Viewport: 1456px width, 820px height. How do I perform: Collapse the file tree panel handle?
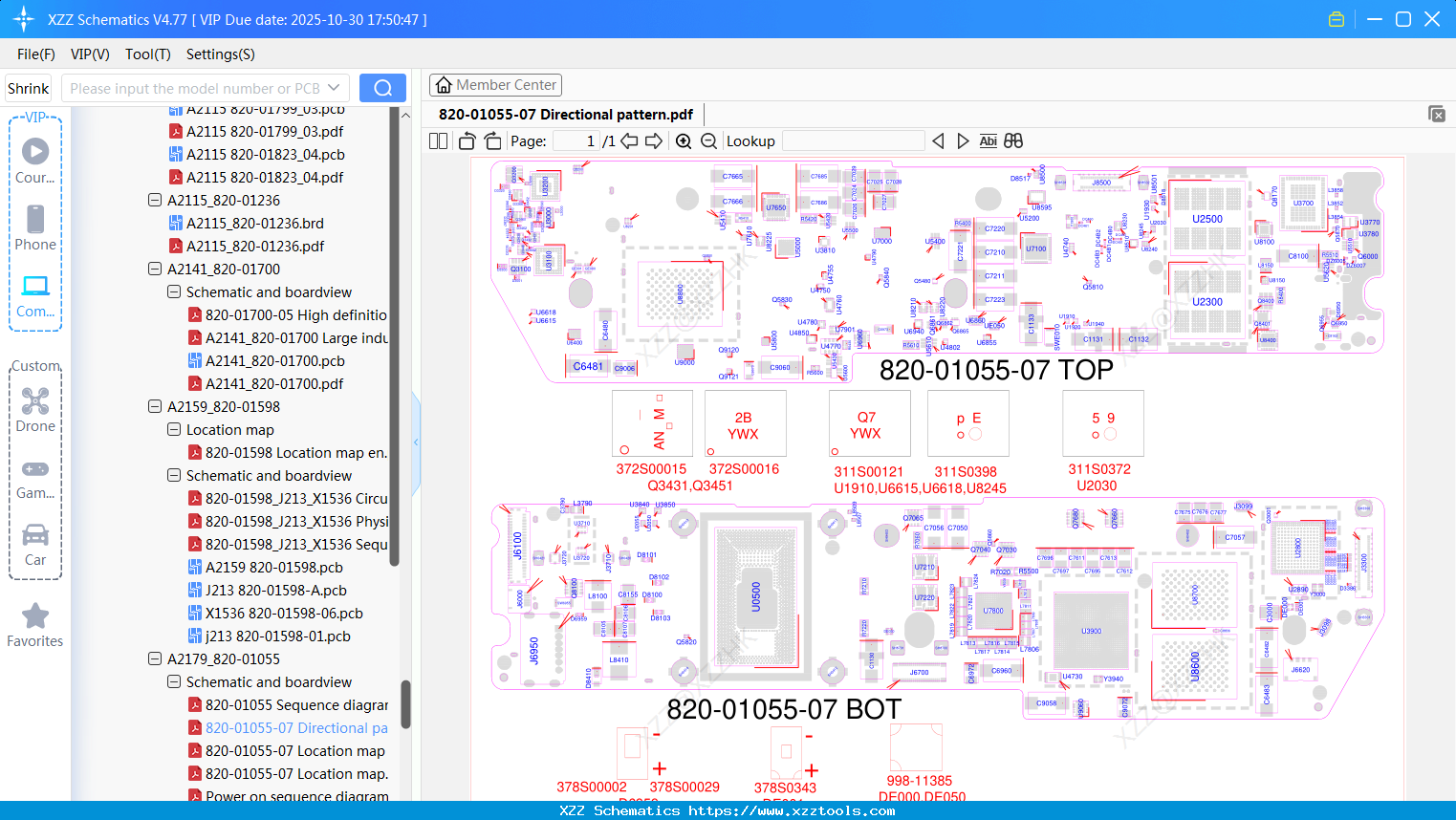click(x=416, y=442)
